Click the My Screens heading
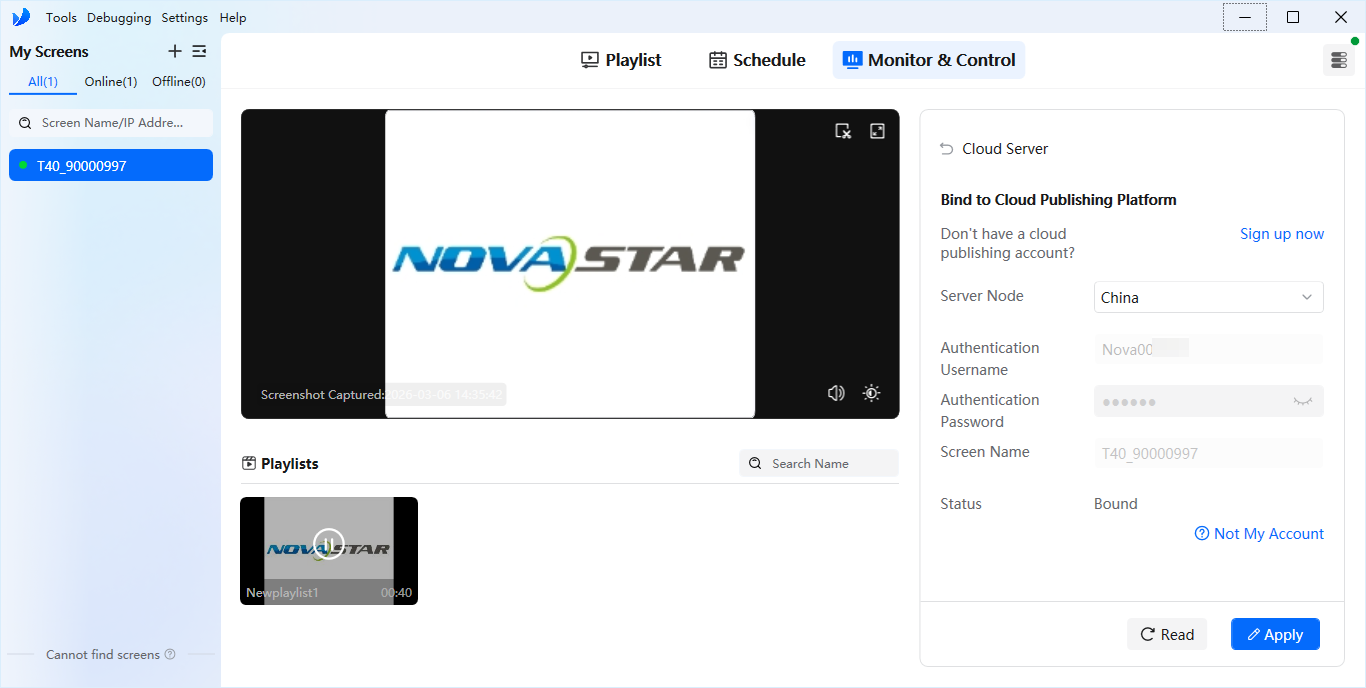Screen dimensions: 1366x688 [x=49, y=52]
